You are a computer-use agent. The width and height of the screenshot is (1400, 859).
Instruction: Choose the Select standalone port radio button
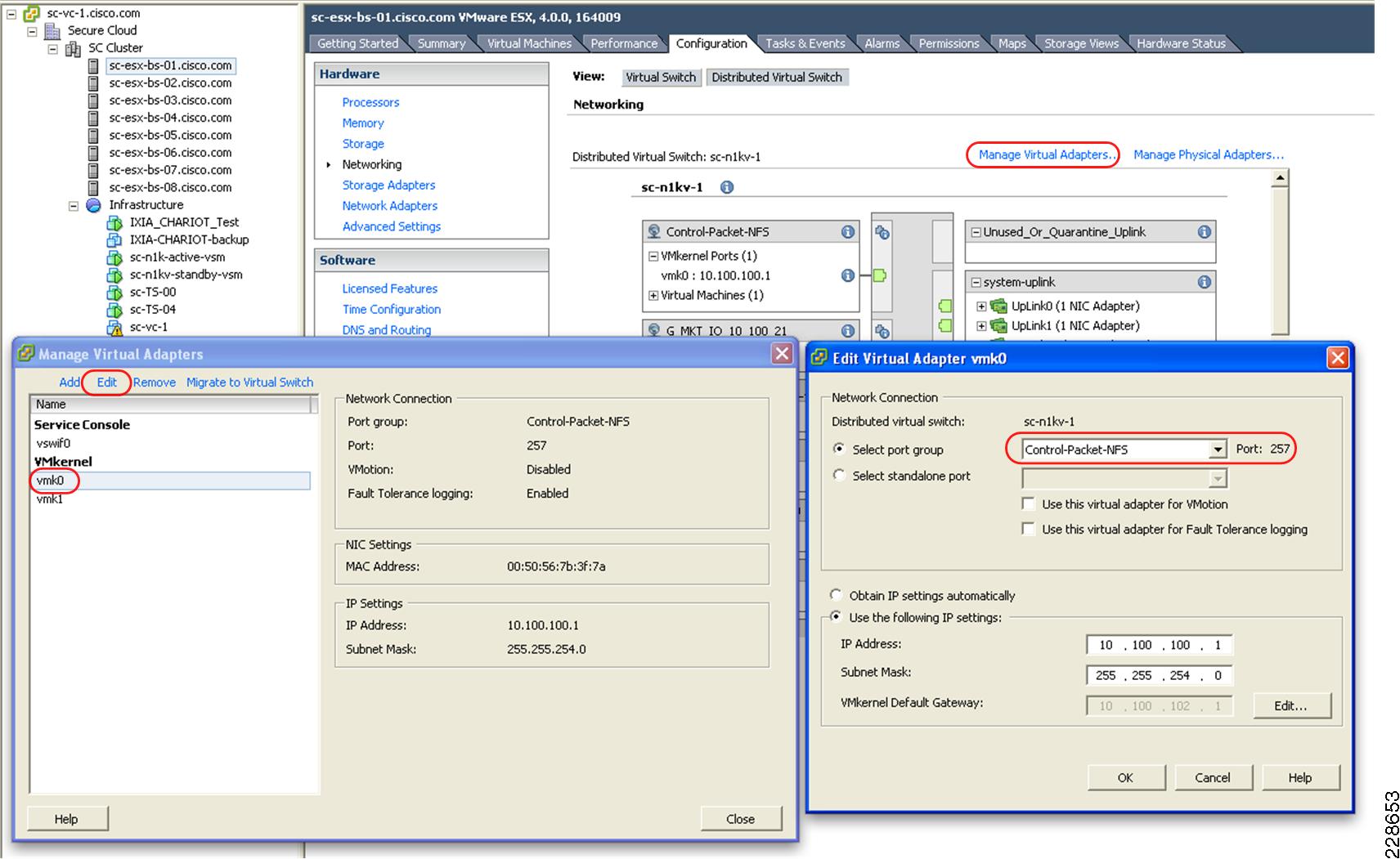coord(838,475)
